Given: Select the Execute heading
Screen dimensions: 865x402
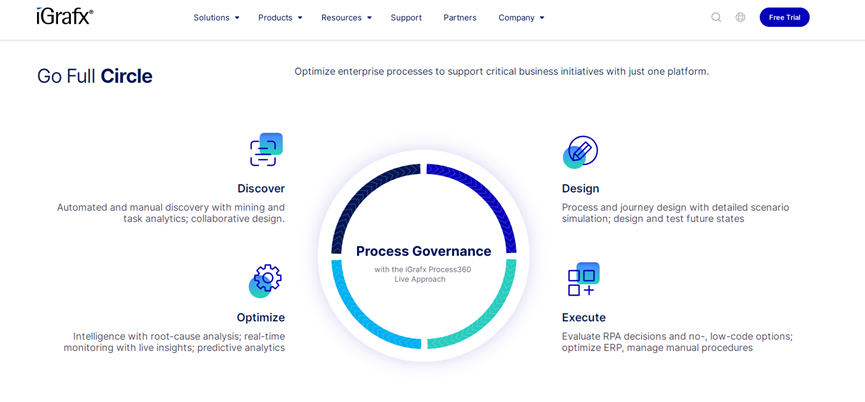Looking at the screenshot, I should (584, 318).
